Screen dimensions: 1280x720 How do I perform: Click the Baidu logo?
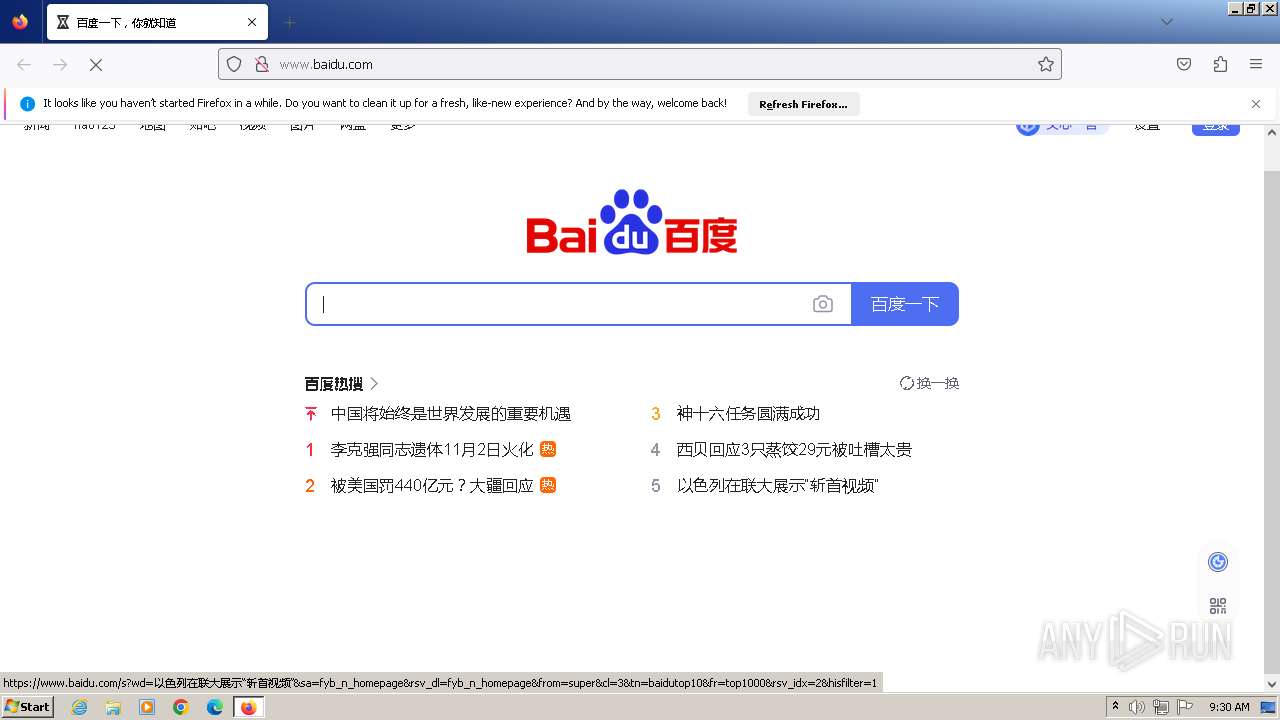tap(632, 221)
